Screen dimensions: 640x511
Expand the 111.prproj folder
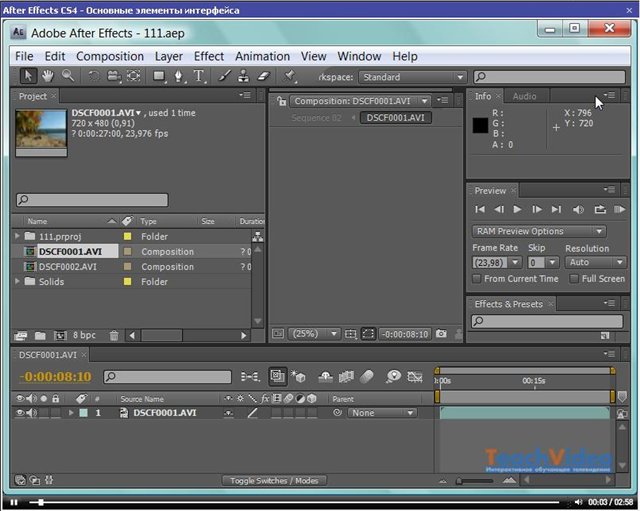[17, 237]
